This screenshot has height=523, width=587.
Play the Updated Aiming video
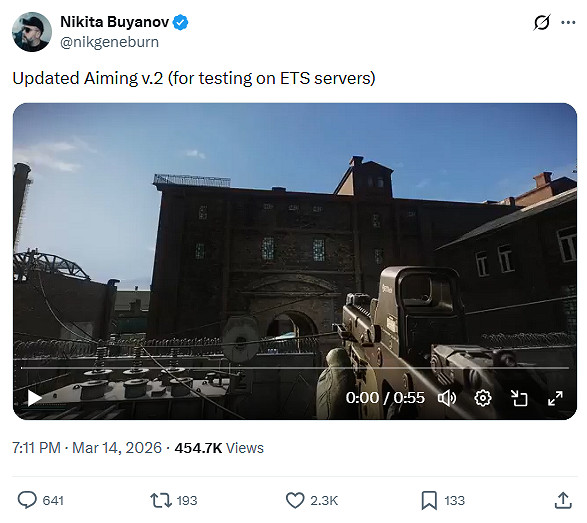pos(34,398)
